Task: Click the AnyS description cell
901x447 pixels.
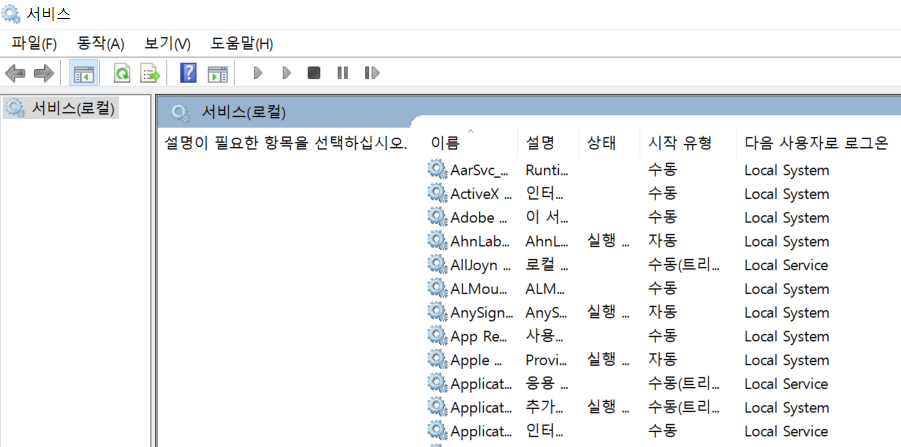Action: [x=546, y=313]
